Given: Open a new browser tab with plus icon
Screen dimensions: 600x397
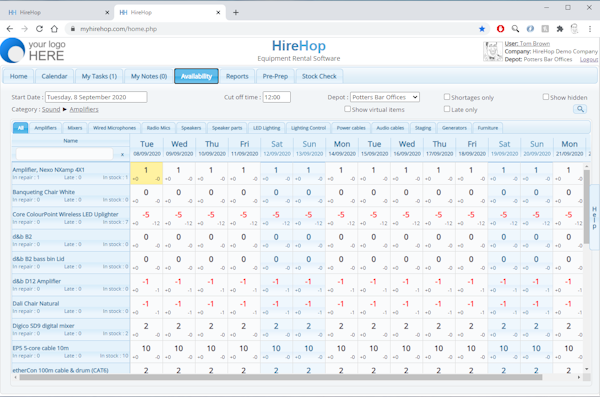Looking at the screenshot, I should coord(236,12).
